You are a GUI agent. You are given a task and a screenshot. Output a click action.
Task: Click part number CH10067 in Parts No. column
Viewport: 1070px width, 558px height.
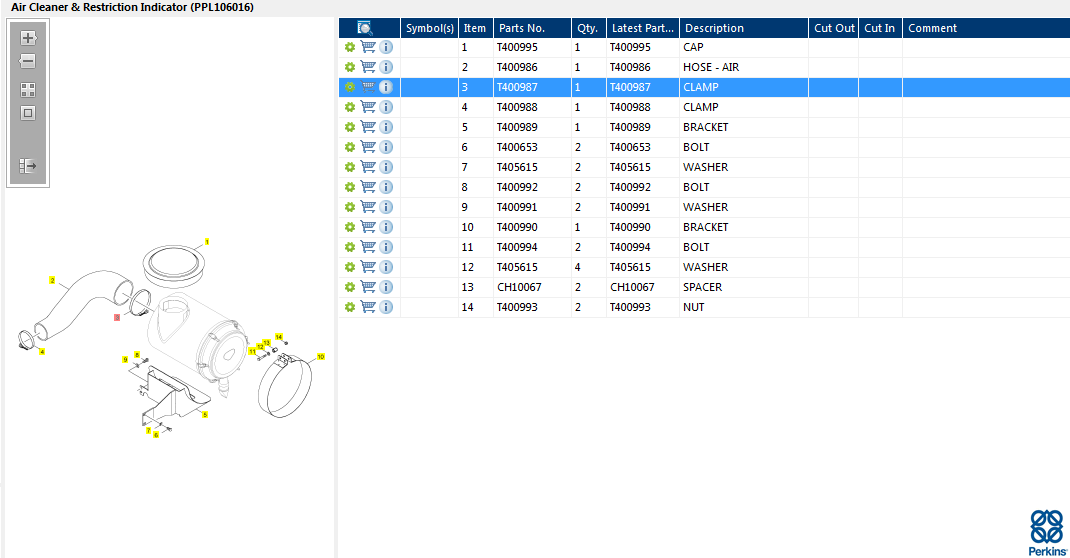click(x=519, y=287)
